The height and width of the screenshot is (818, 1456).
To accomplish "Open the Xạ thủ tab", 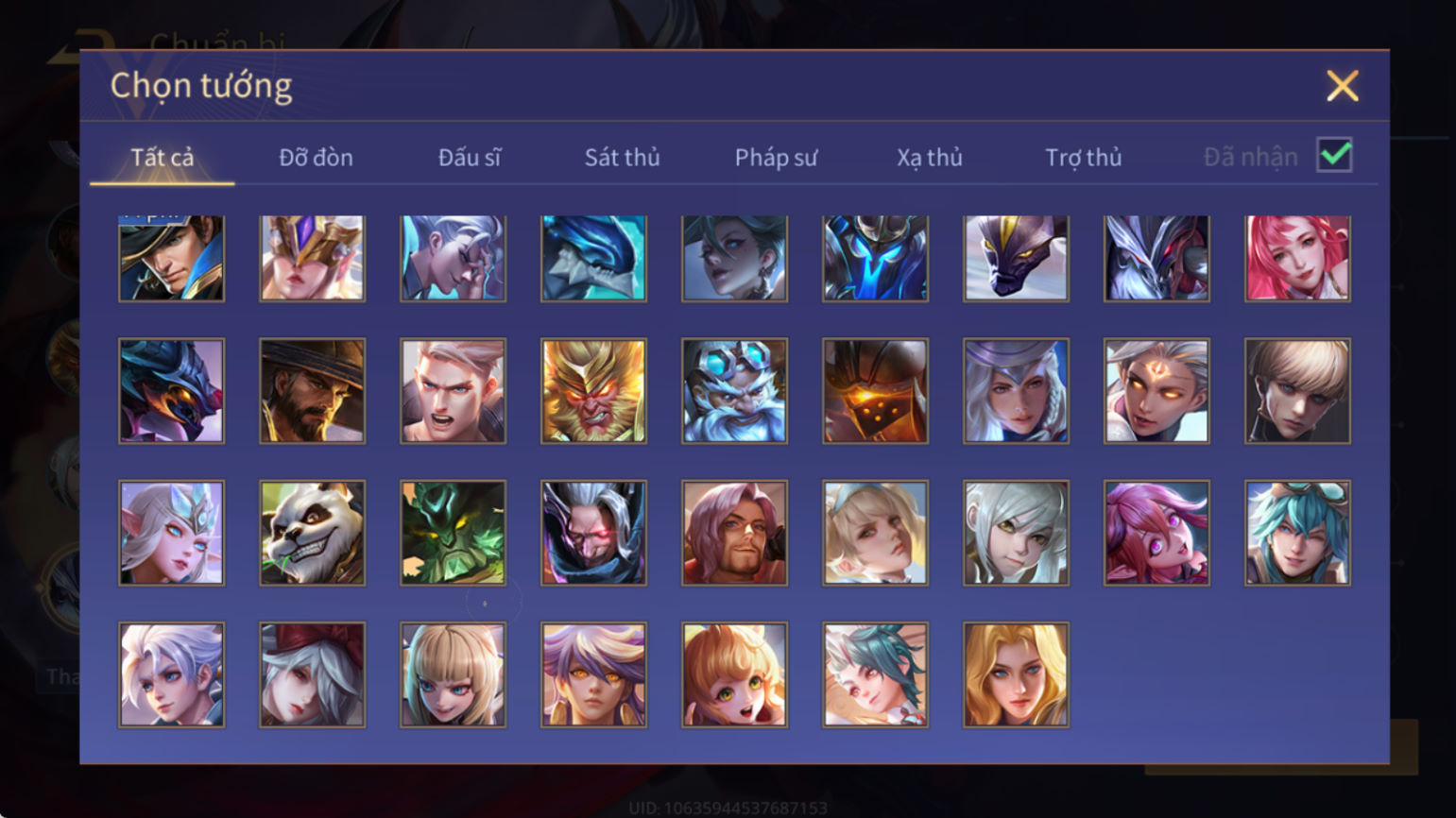I will (929, 157).
